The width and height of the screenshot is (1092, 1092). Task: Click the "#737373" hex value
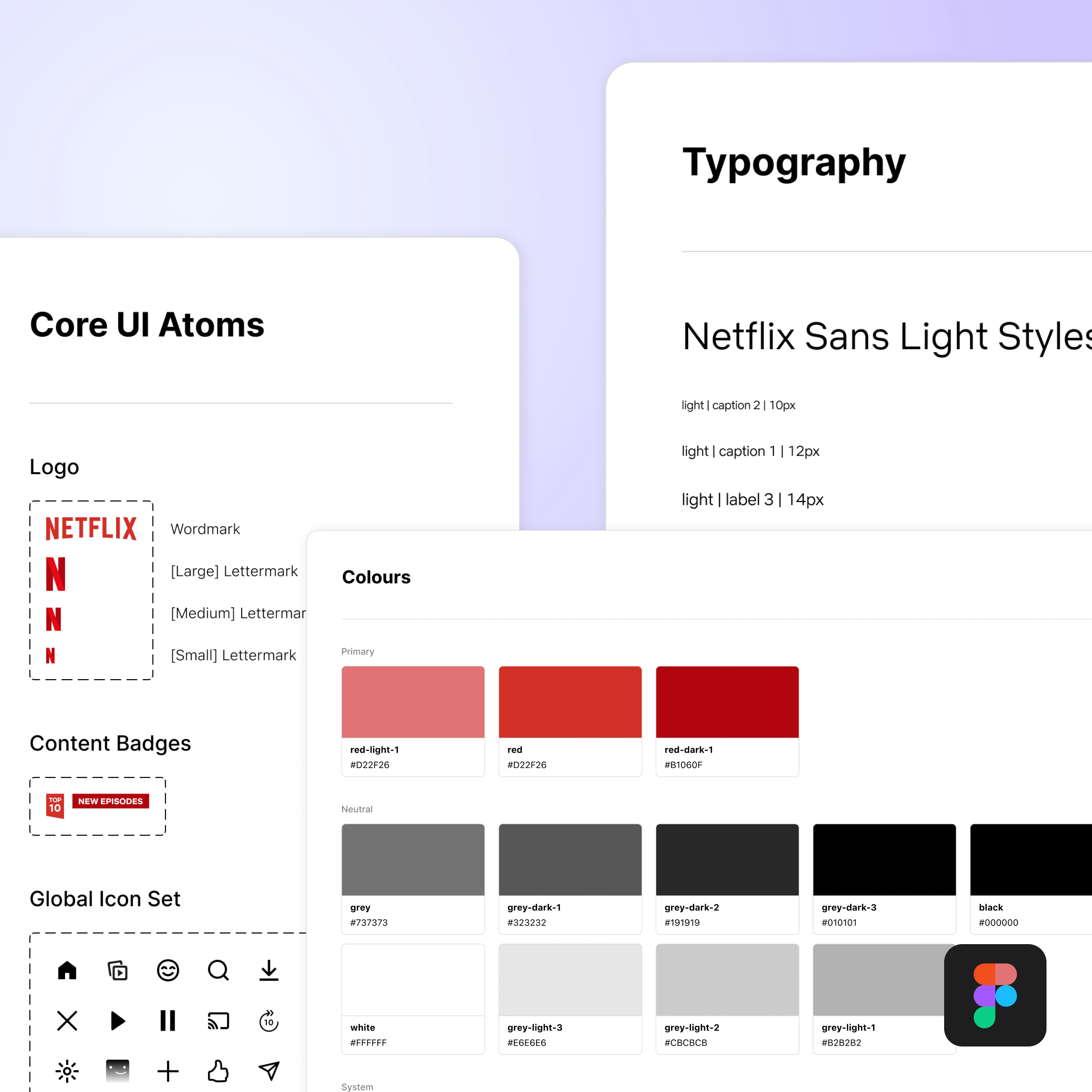(369, 923)
